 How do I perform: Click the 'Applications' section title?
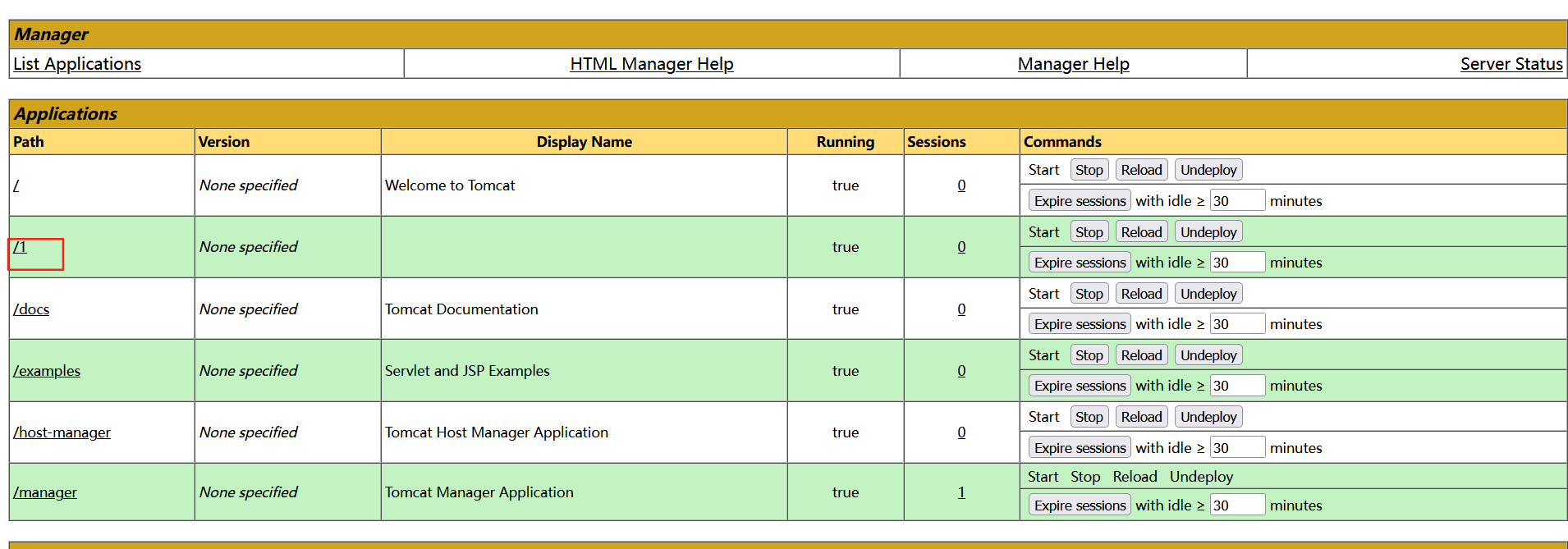click(66, 114)
